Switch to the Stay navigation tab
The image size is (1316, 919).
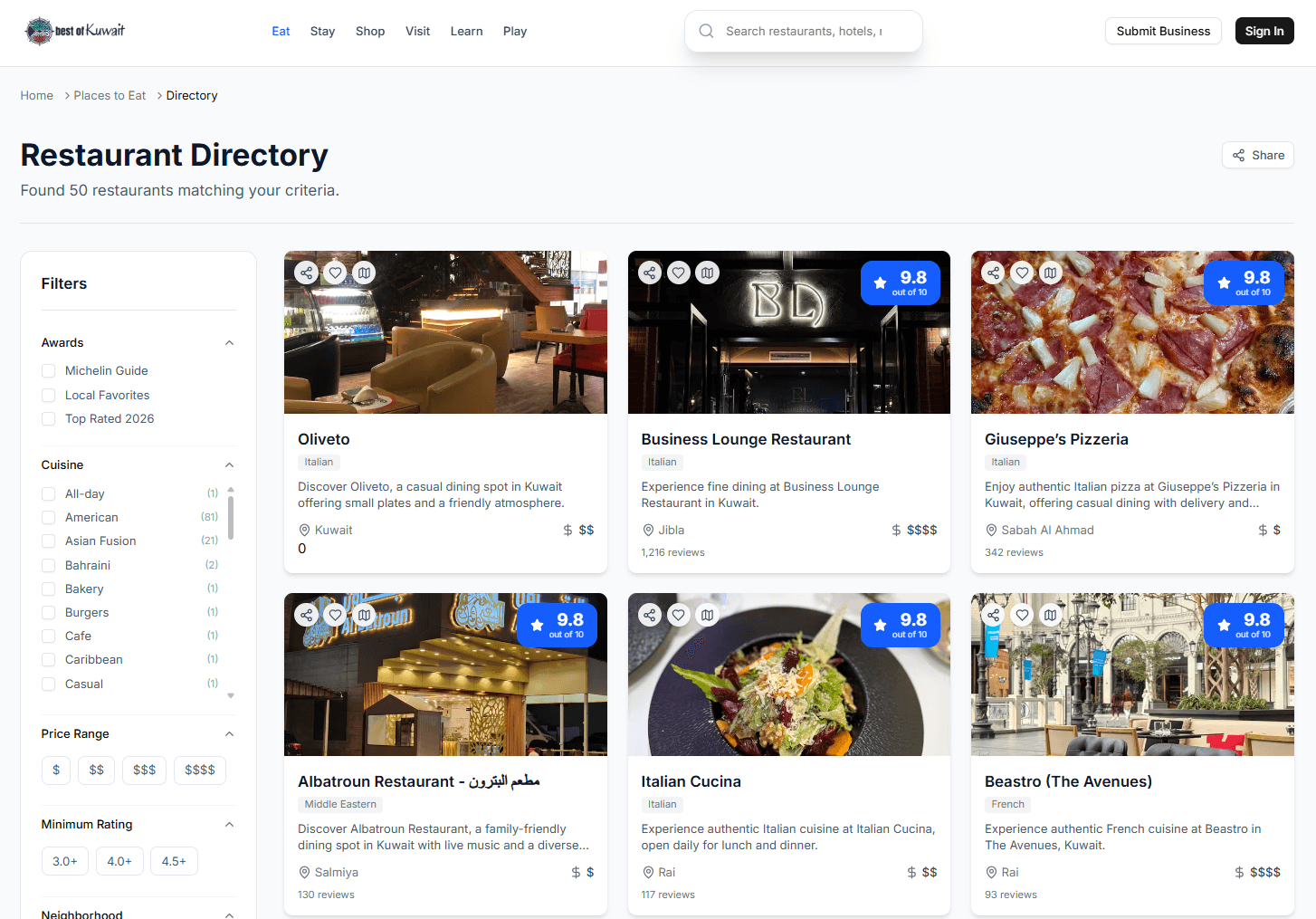point(322,31)
